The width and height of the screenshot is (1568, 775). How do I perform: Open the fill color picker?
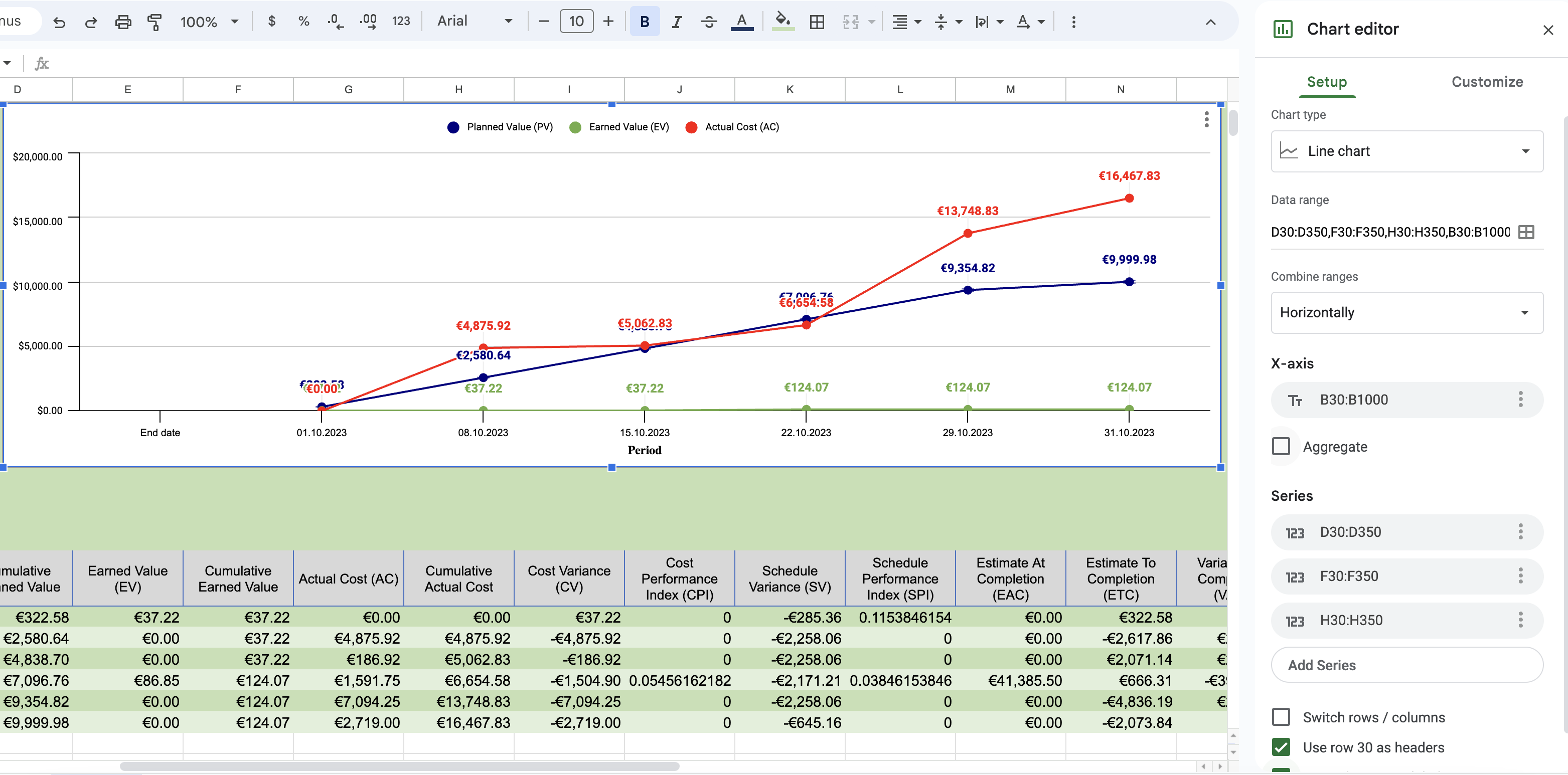(783, 23)
